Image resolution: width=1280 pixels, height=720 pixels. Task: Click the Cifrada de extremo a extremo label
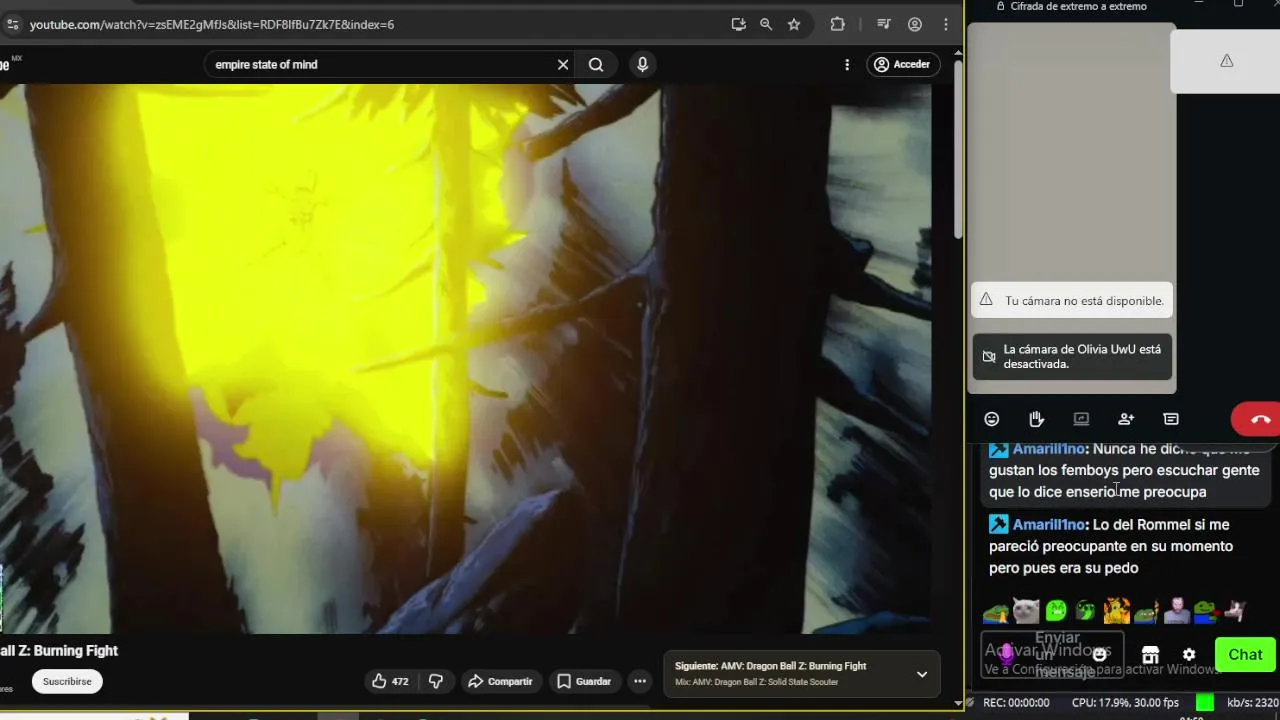(x=1078, y=6)
